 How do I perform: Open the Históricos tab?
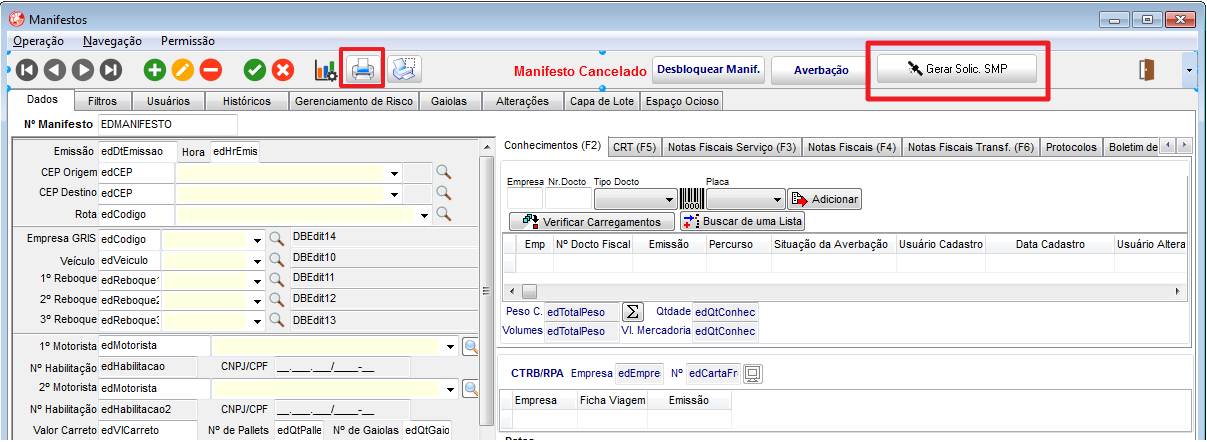click(x=247, y=101)
